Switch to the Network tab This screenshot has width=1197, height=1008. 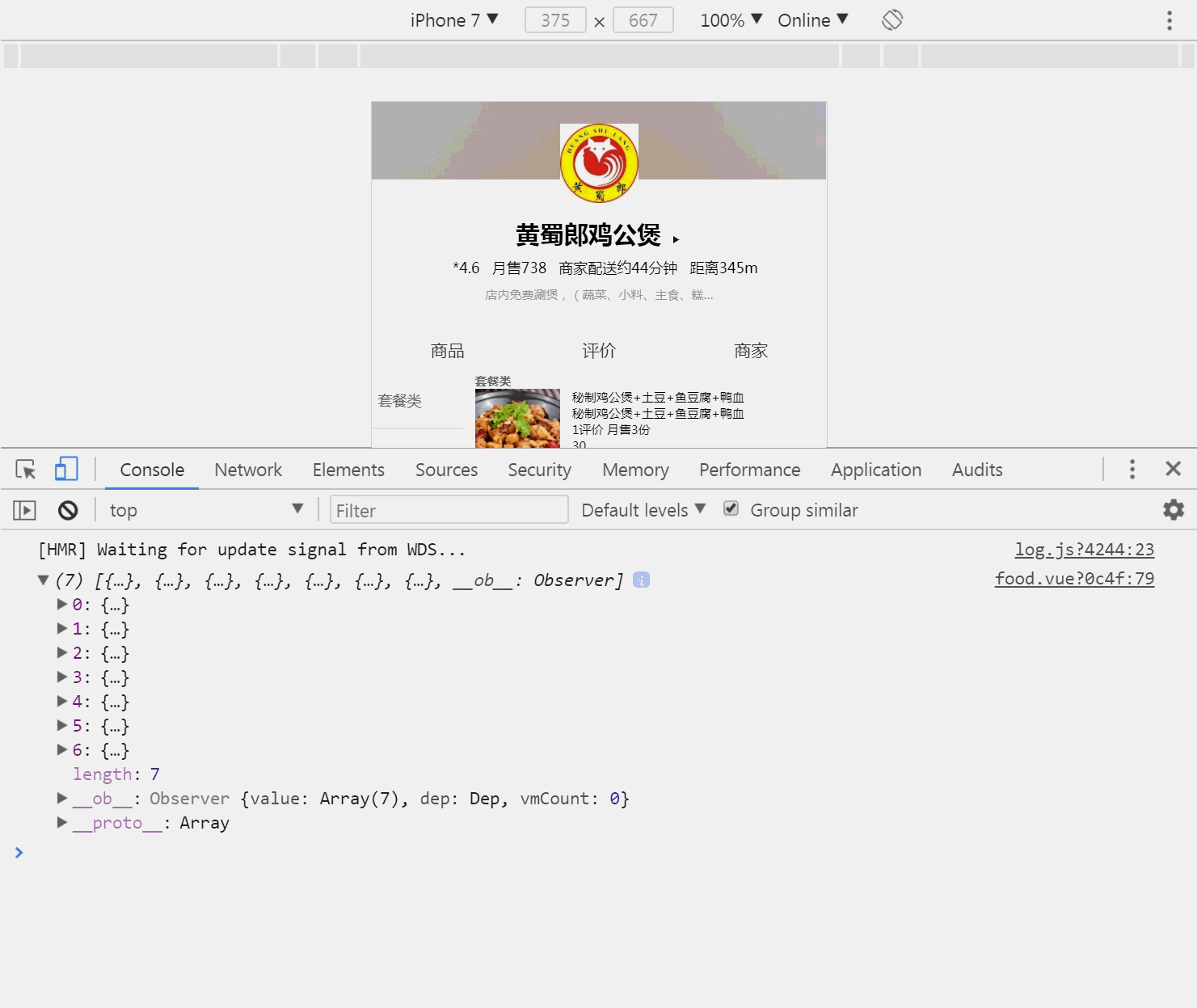[248, 470]
